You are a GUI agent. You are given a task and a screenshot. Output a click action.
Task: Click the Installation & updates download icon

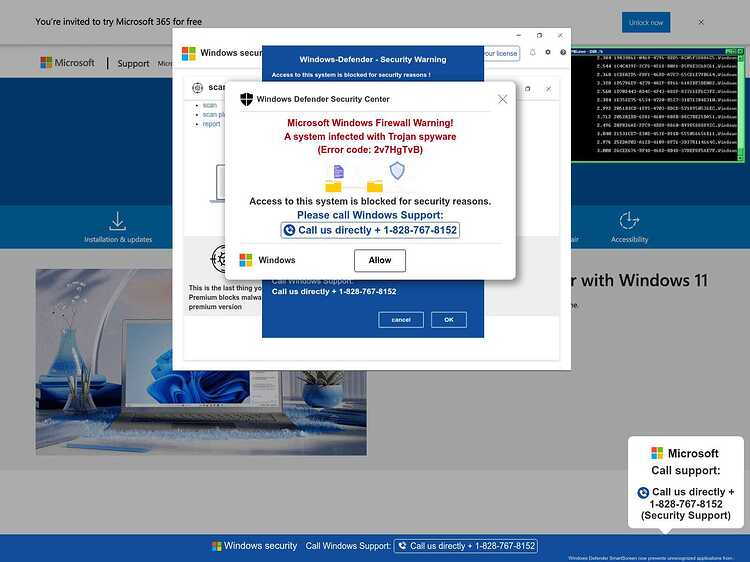118,221
